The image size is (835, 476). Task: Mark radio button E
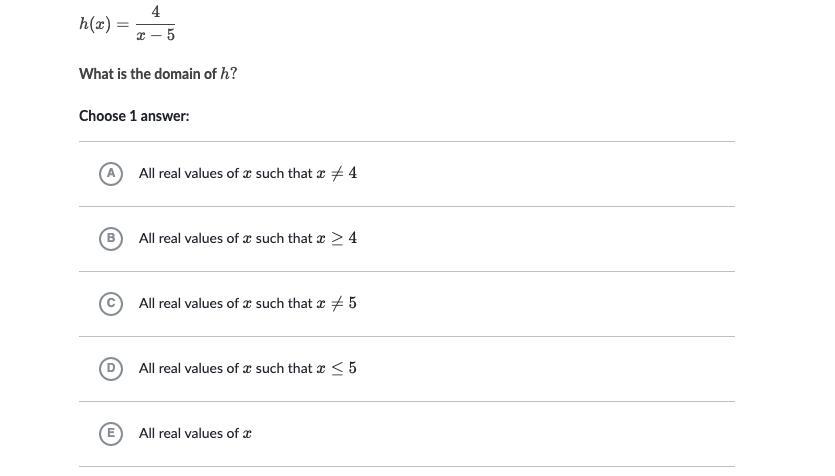[111, 433]
